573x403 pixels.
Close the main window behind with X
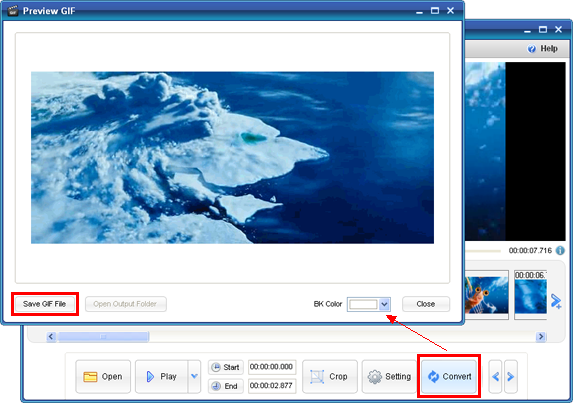pos(558,29)
